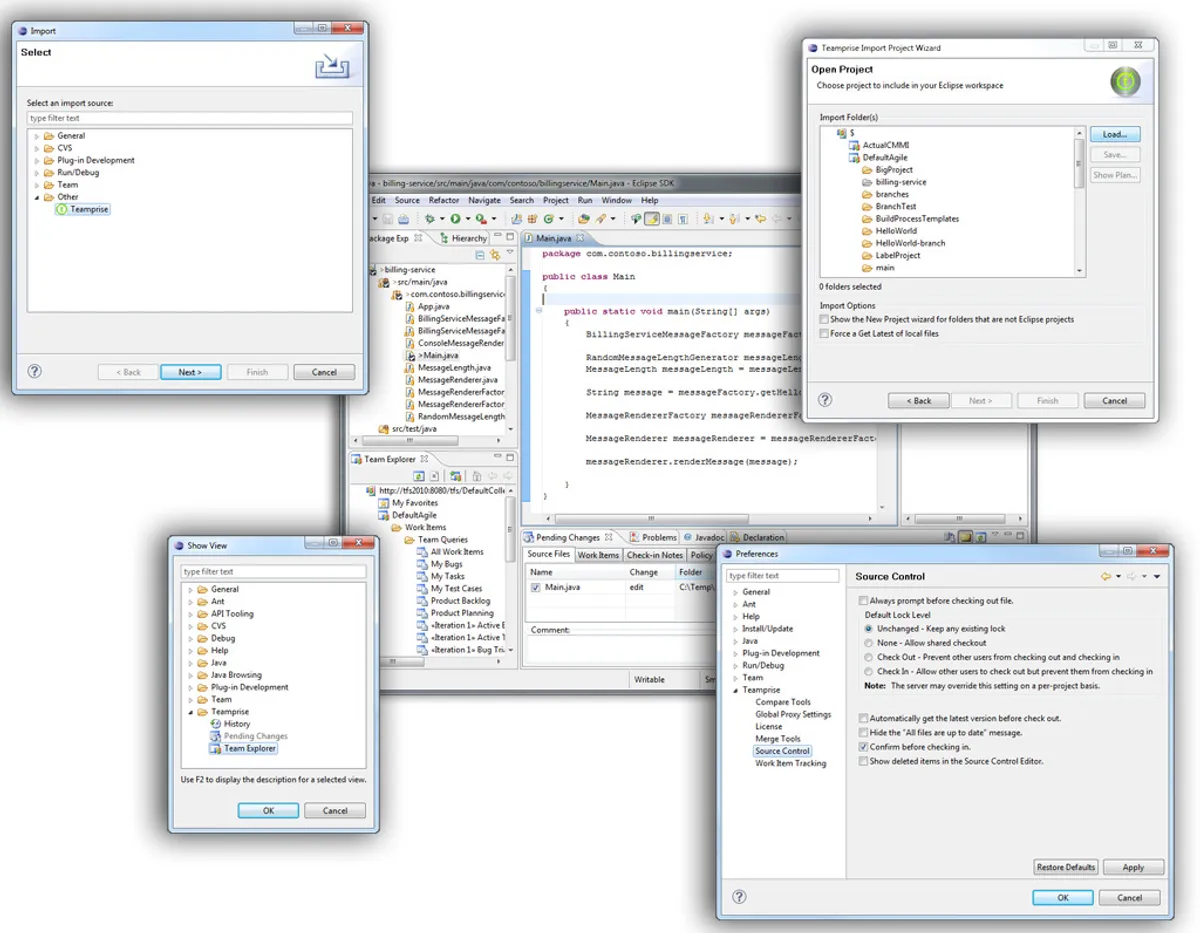Collapse the Other node in Import dialog
Screen dimensions: 1200x933
coord(37,197)
